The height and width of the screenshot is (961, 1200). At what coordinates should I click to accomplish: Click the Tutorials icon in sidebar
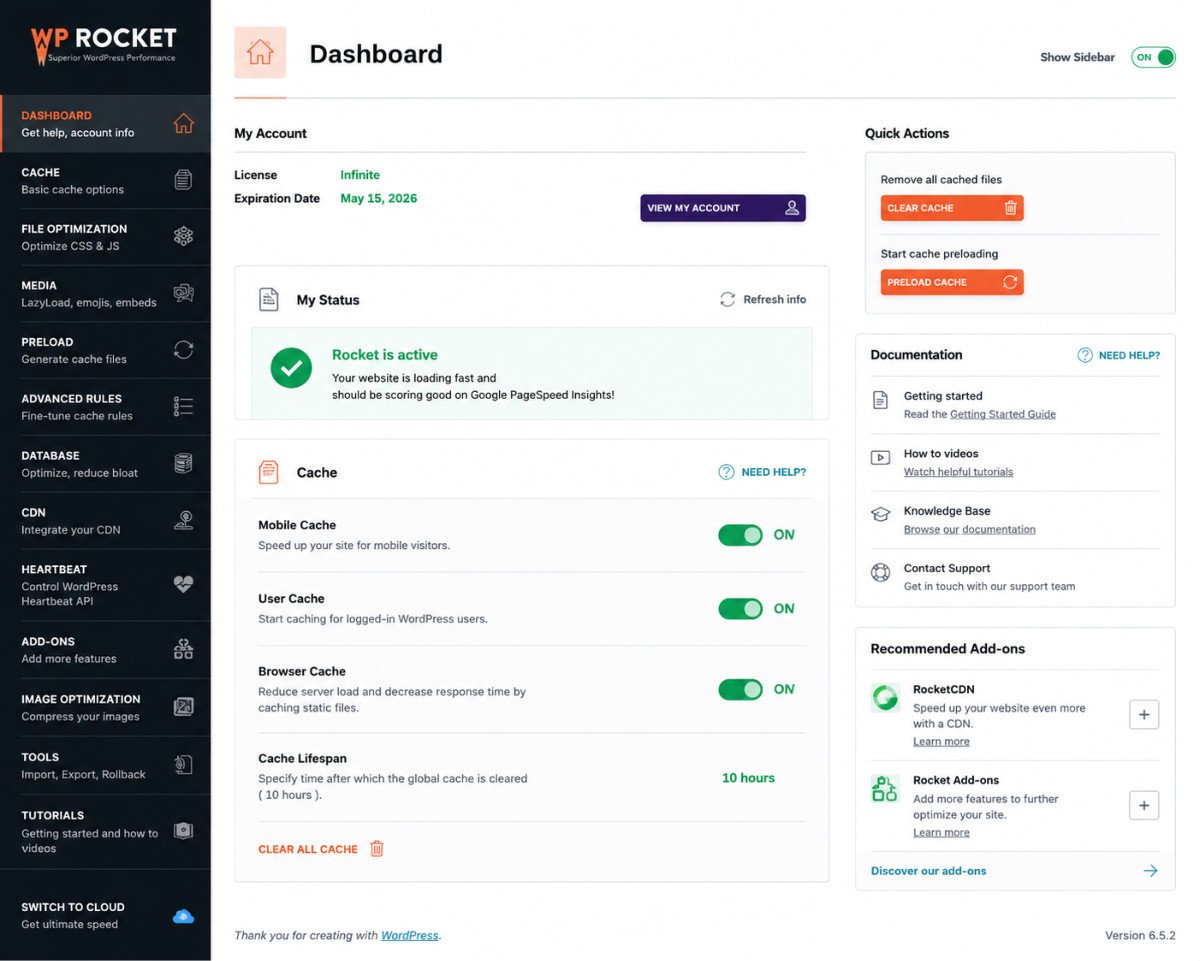coord(183,831)
